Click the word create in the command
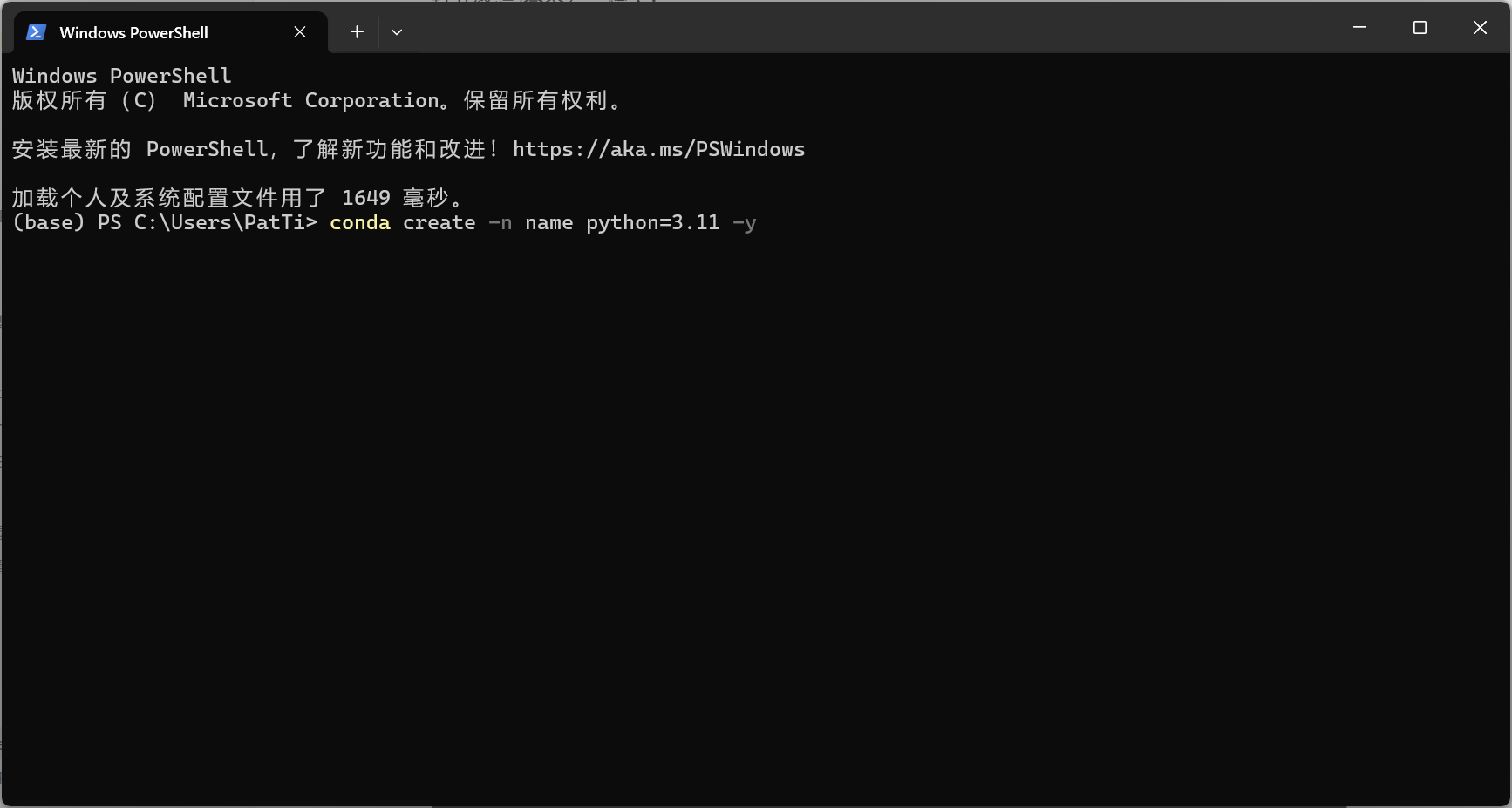 [439, 222]
